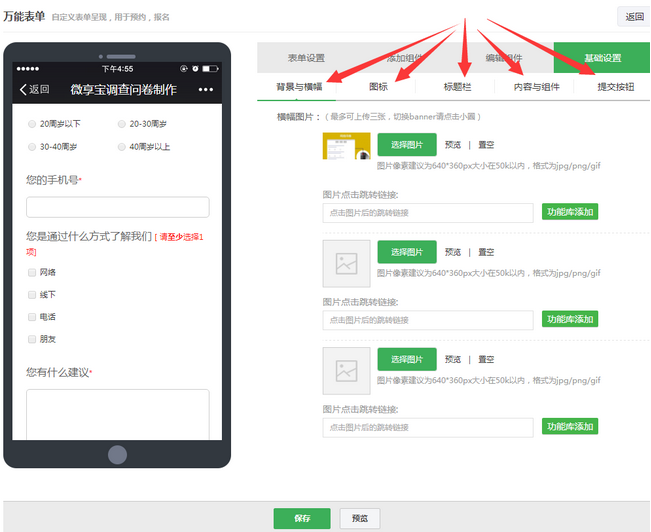The width and height of the screenshot is (651, 532).
Task: Open the three-dot menu in phone header
Action: (x=206, y=89)
